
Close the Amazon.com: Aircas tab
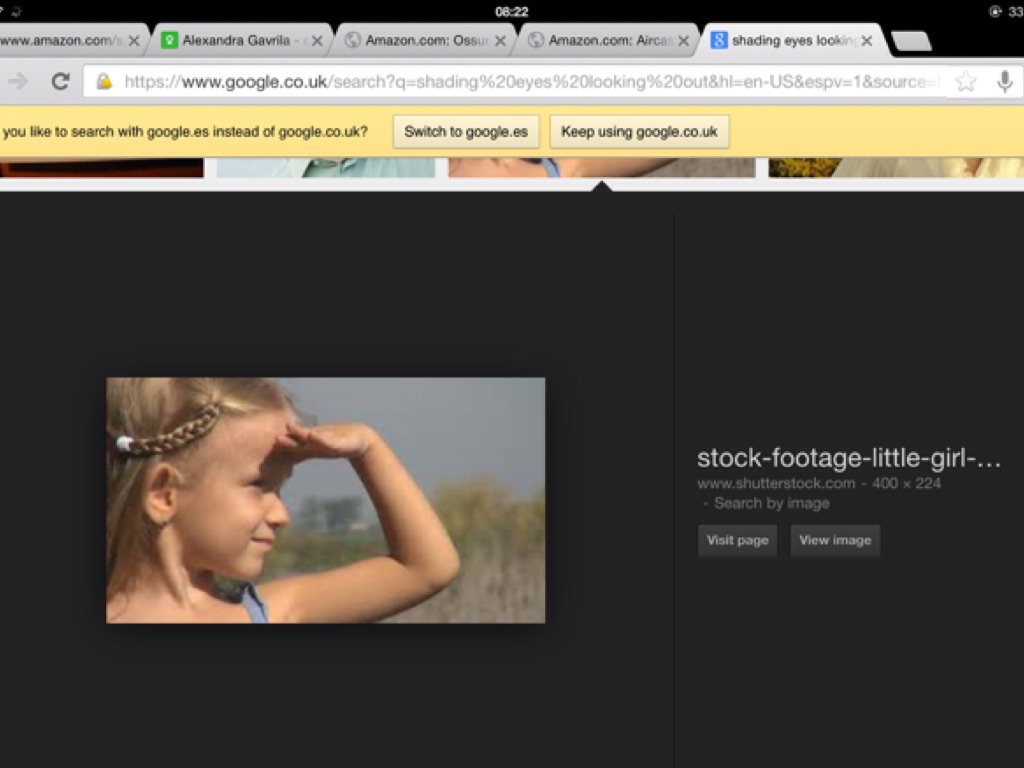click(684, 41)
